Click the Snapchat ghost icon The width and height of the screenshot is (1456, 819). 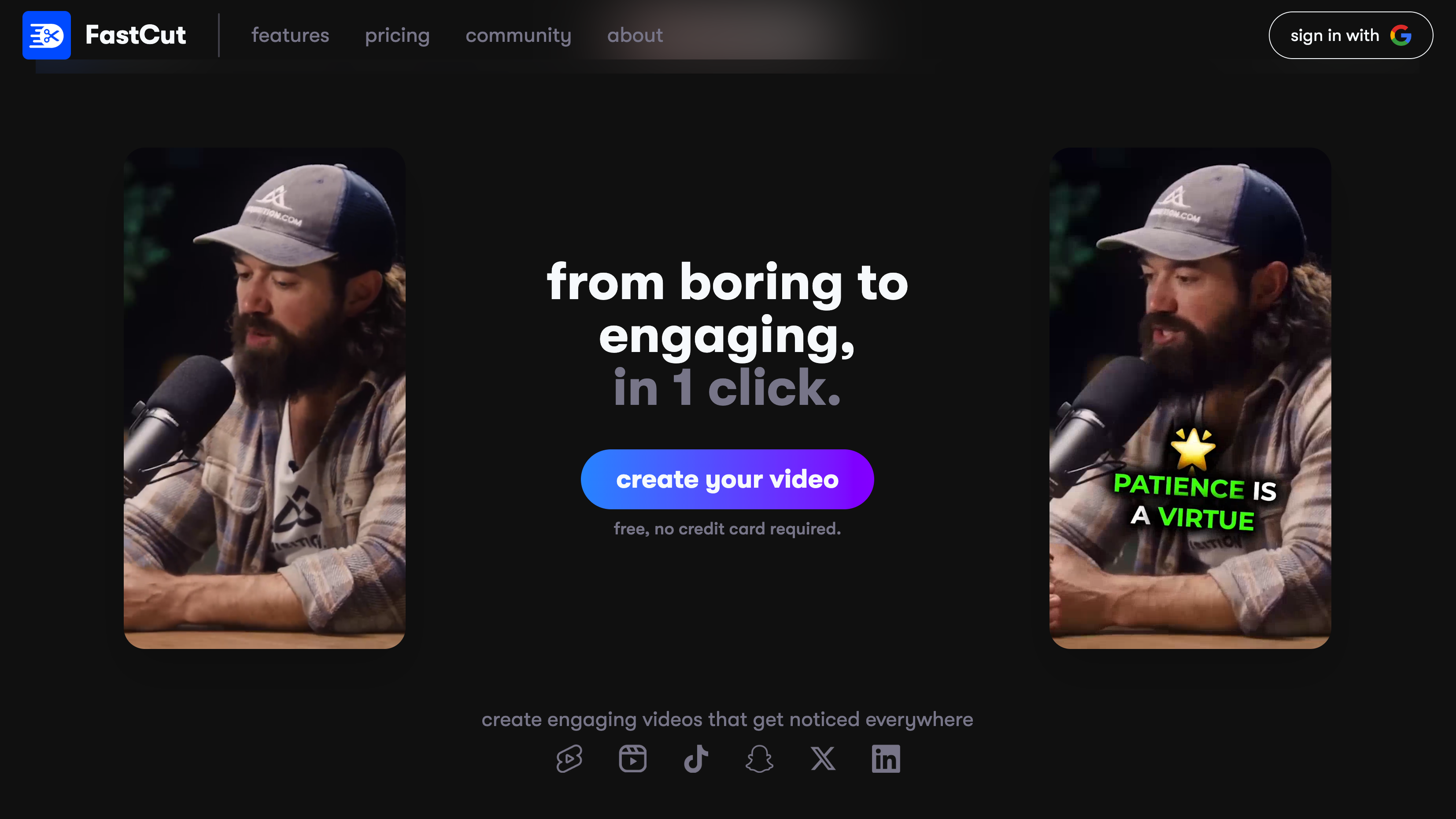coord(759,759)
